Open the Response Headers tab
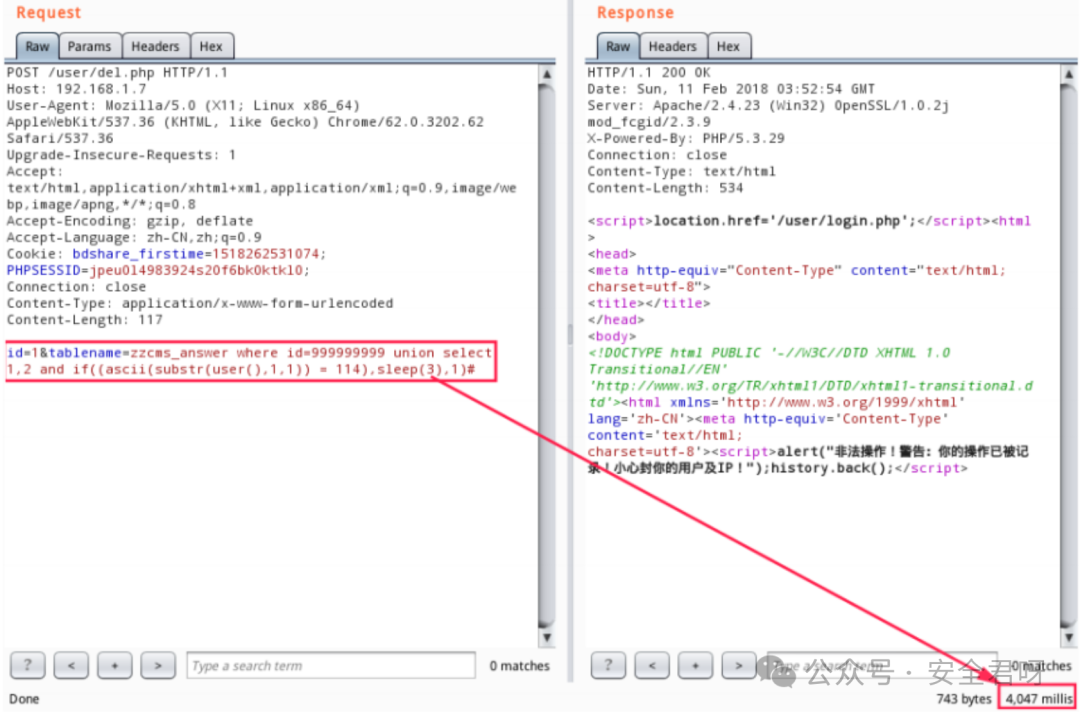1080x716 pixels. click(672, 46)
